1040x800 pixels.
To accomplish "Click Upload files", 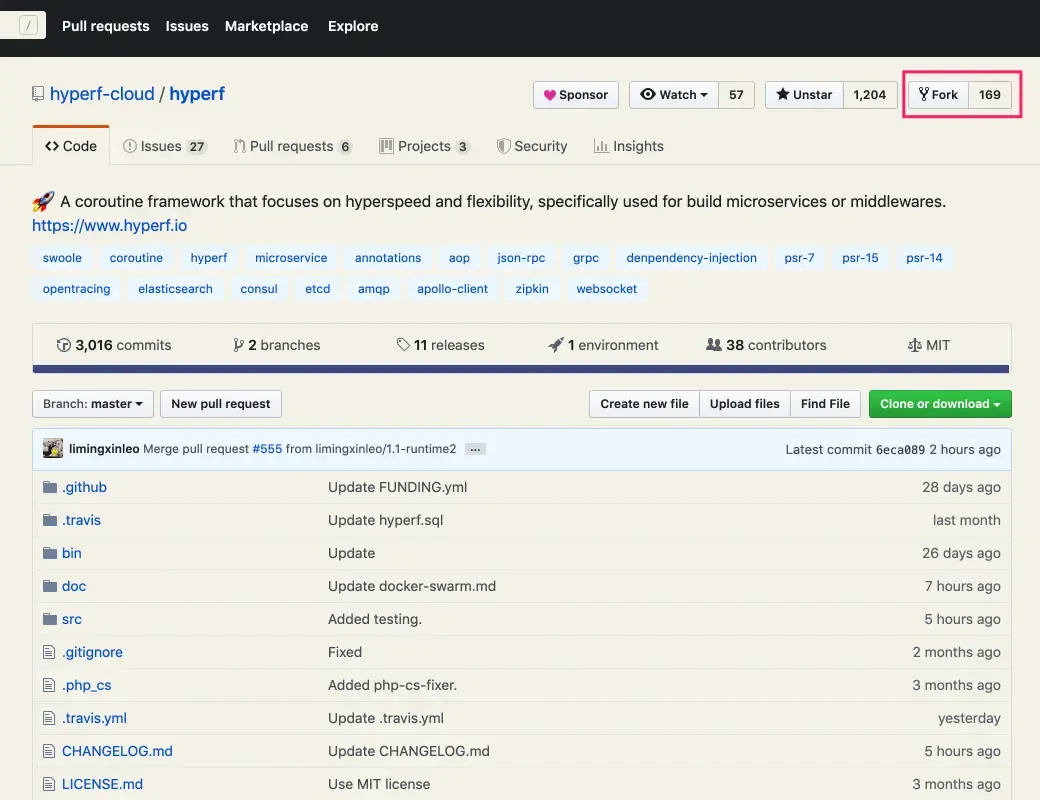I will point(745,404).
